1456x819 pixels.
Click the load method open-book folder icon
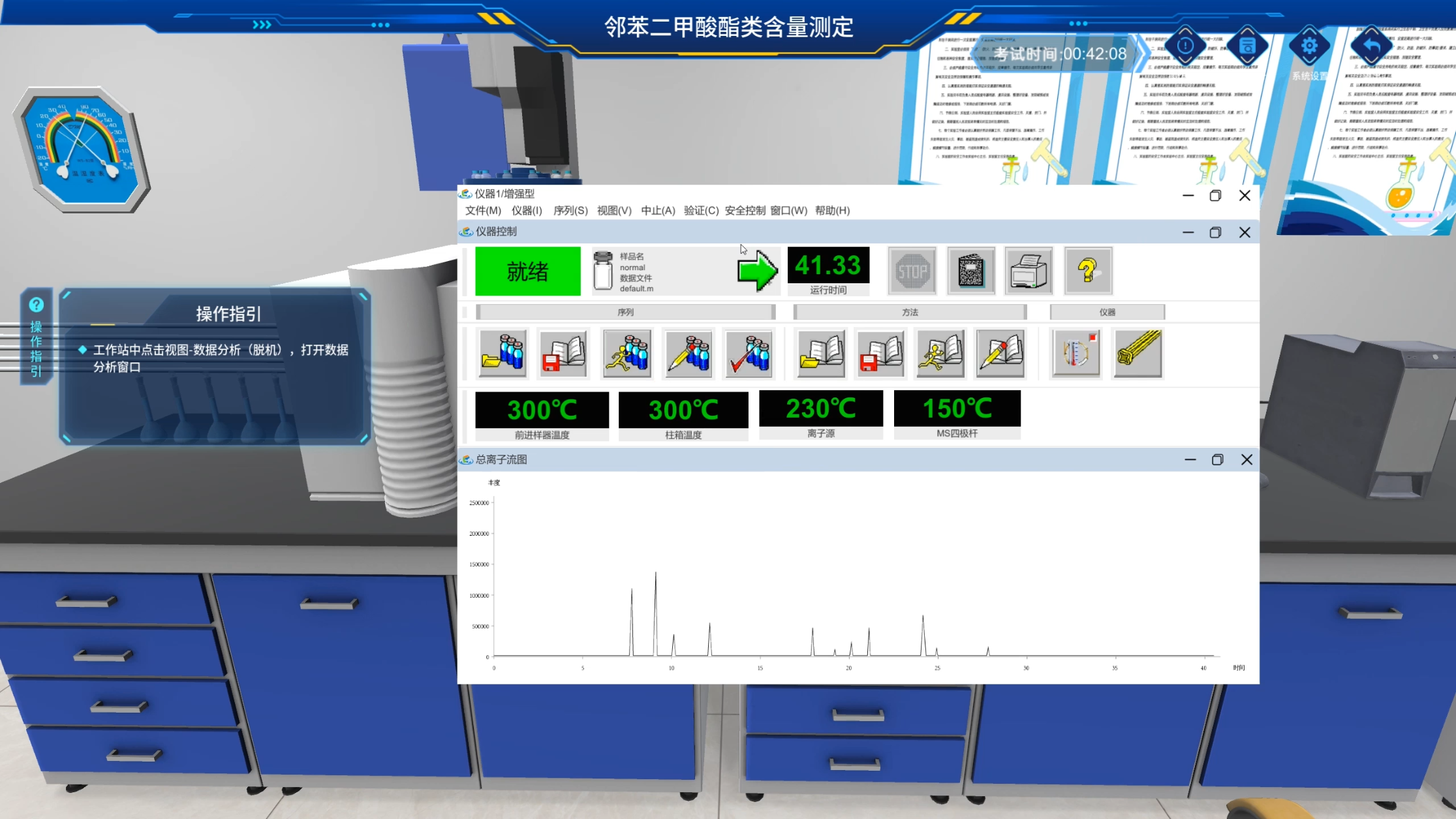pos(821,354)
